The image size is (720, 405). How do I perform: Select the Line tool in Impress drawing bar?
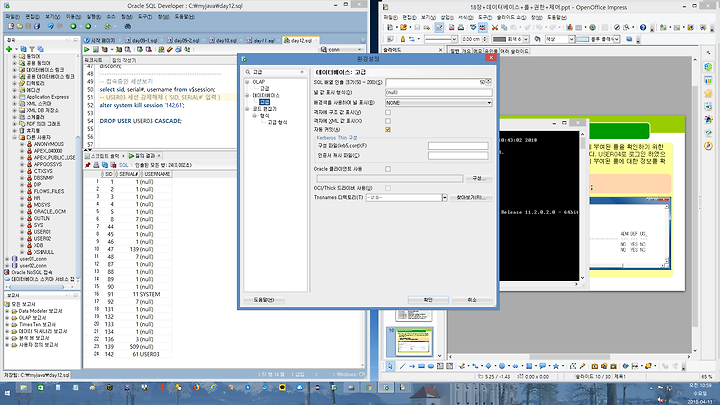point(403,366)
